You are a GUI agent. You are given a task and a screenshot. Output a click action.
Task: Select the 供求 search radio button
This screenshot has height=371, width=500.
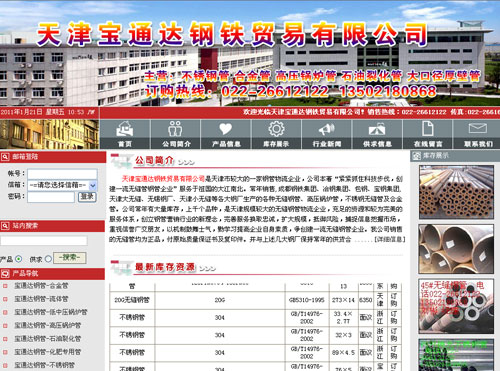click(48, 259)
